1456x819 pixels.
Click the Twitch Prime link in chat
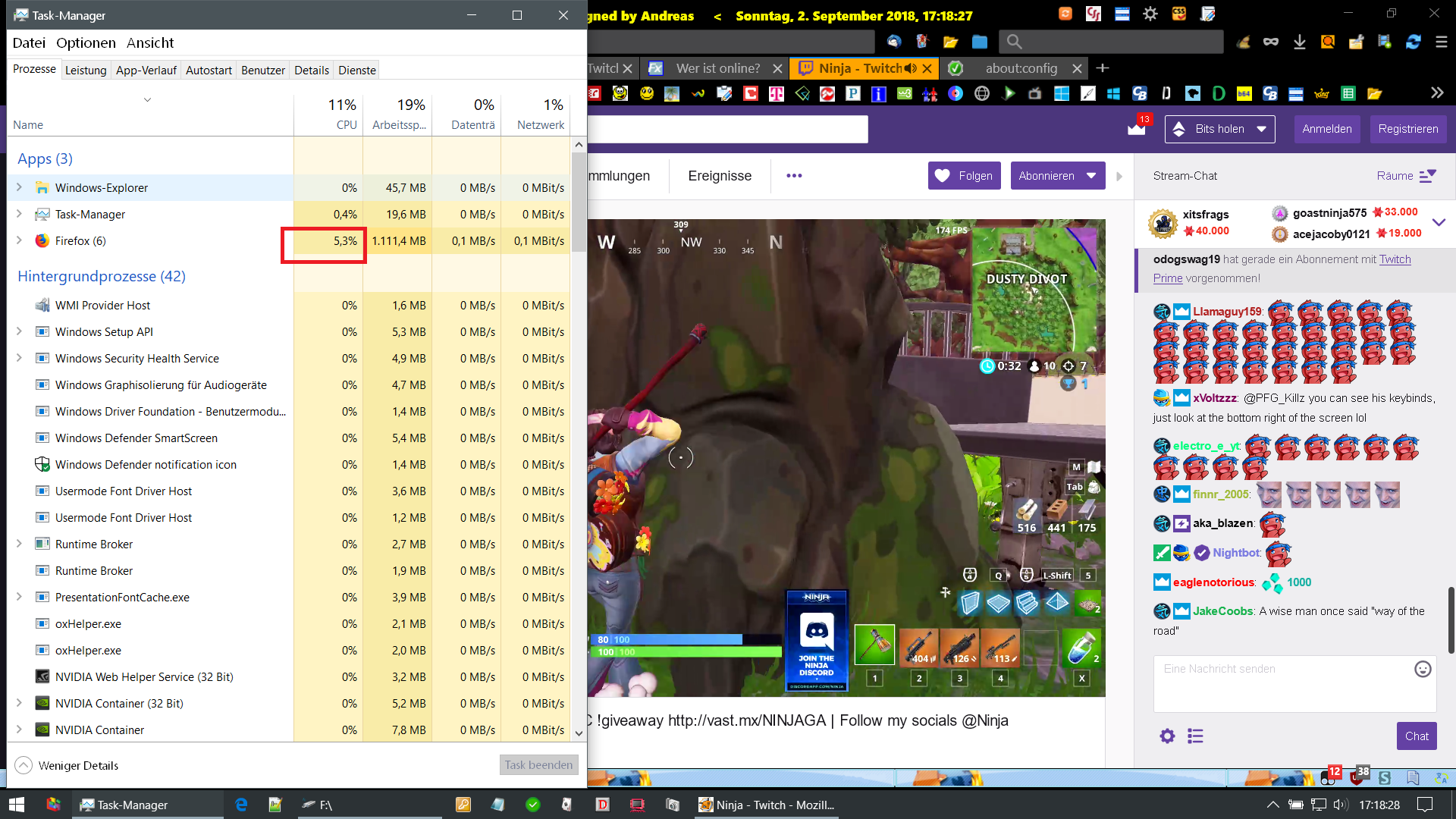1395,259
